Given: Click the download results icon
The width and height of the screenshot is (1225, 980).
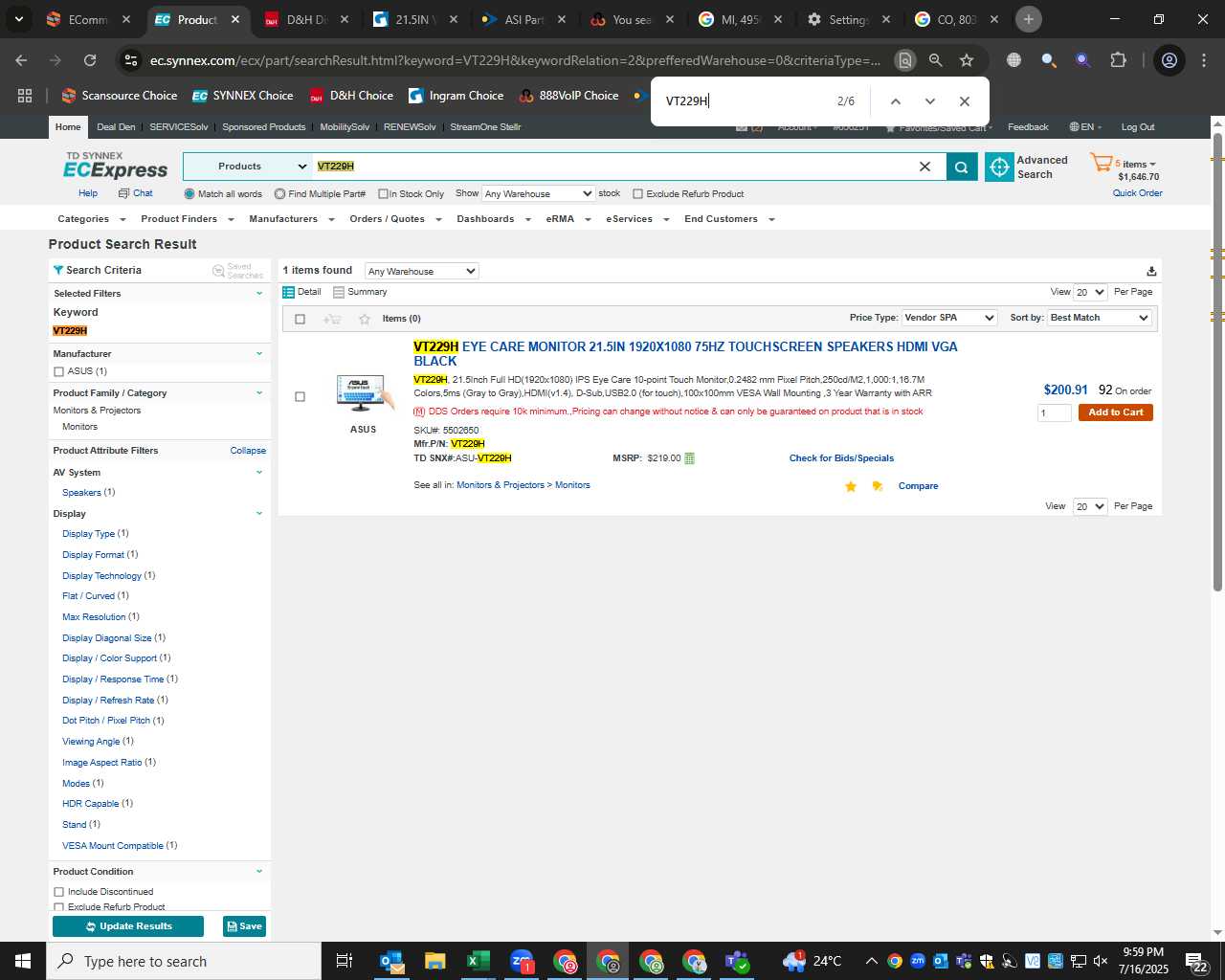Looking at the screenshot, I should 1151,271.
